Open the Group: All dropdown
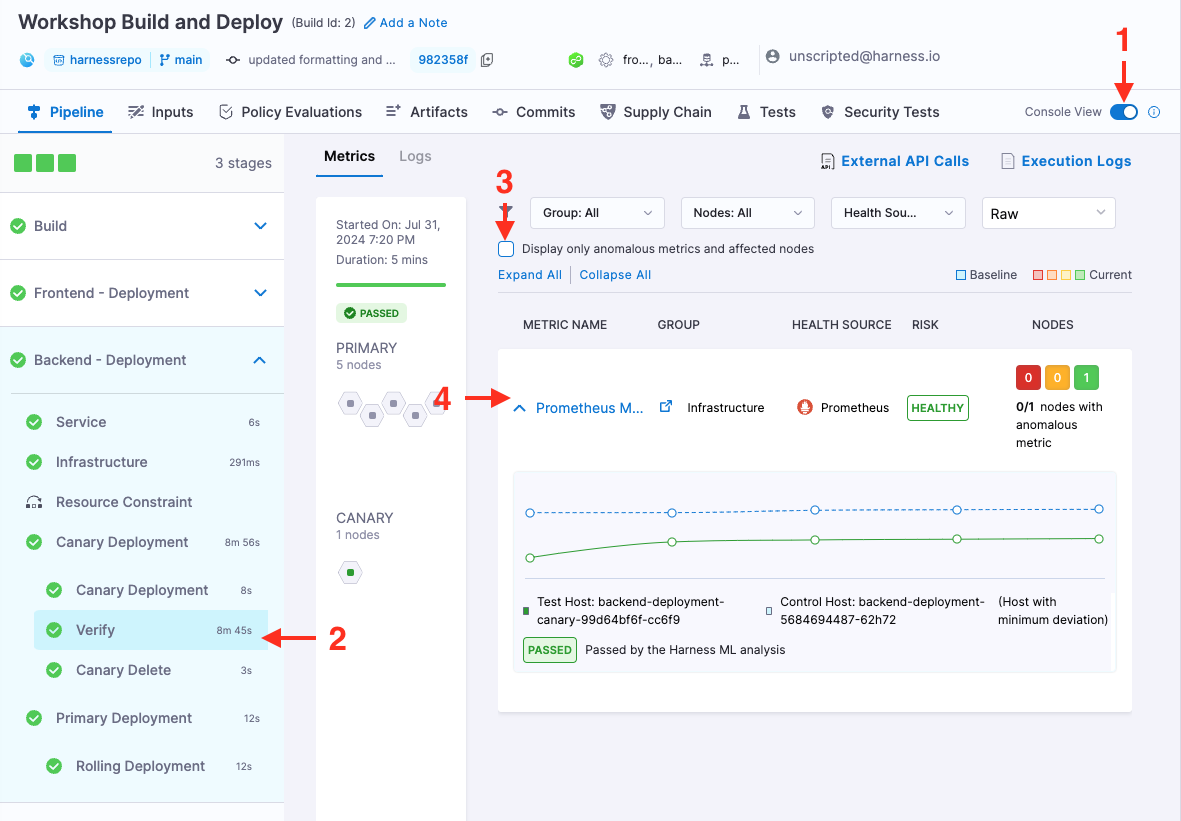The image size is (1181, 821). coord(597,213)
